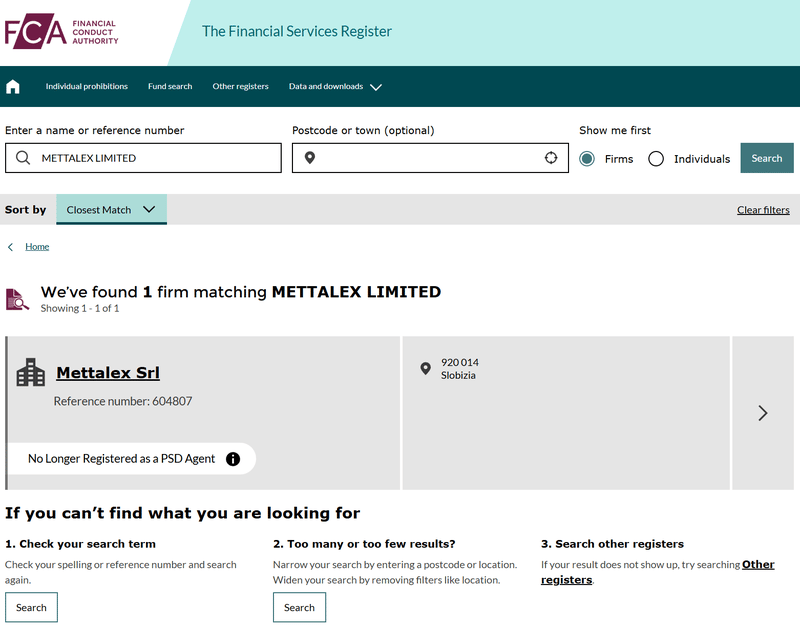
Task: Click the location pin next to Slobizia address
Action: 426,368
